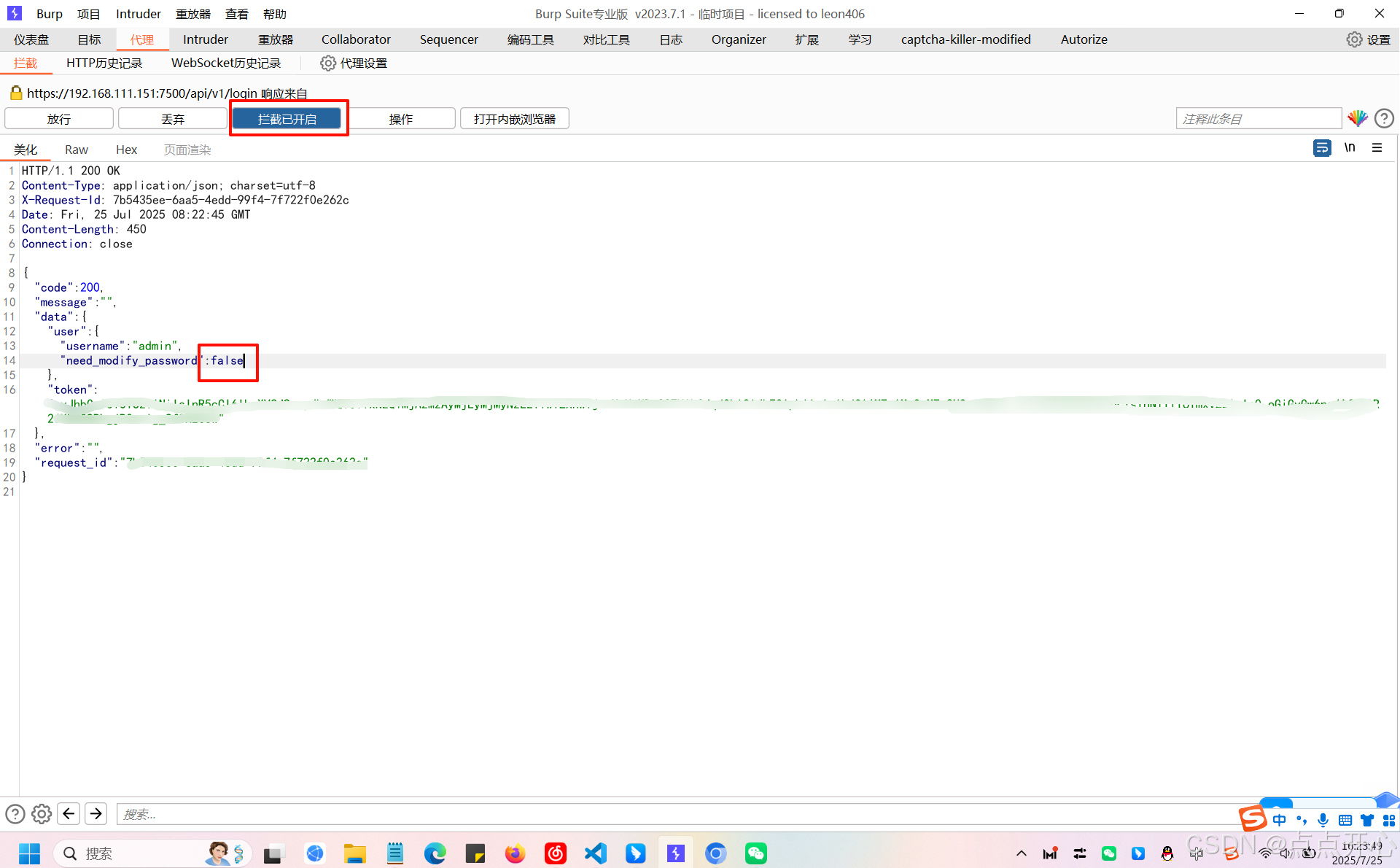The height and width of the screenshot is (868, 1400).
Task: Go to previous search match arrow
Action: (69, 813)
